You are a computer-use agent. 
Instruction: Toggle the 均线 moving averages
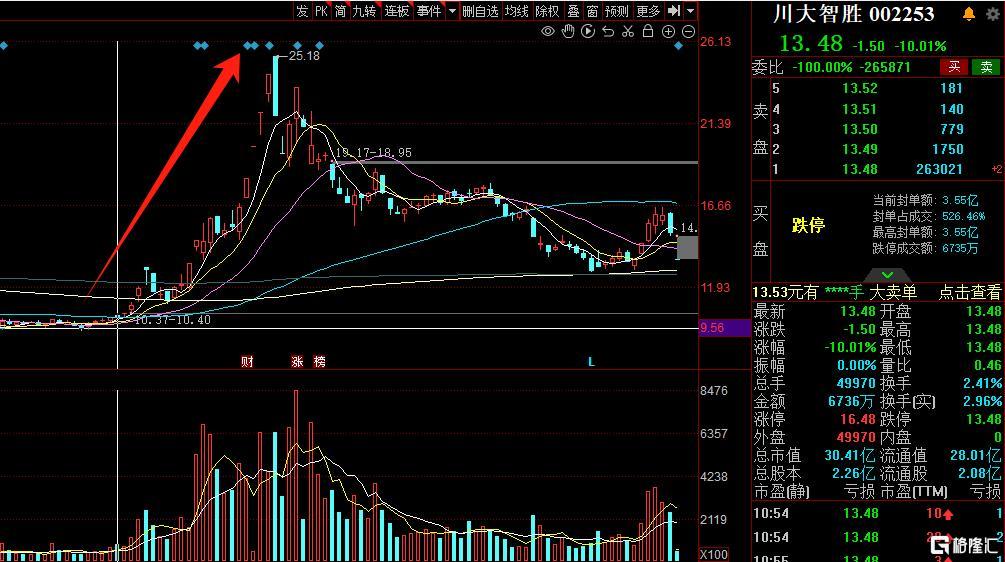coord(517,10)
